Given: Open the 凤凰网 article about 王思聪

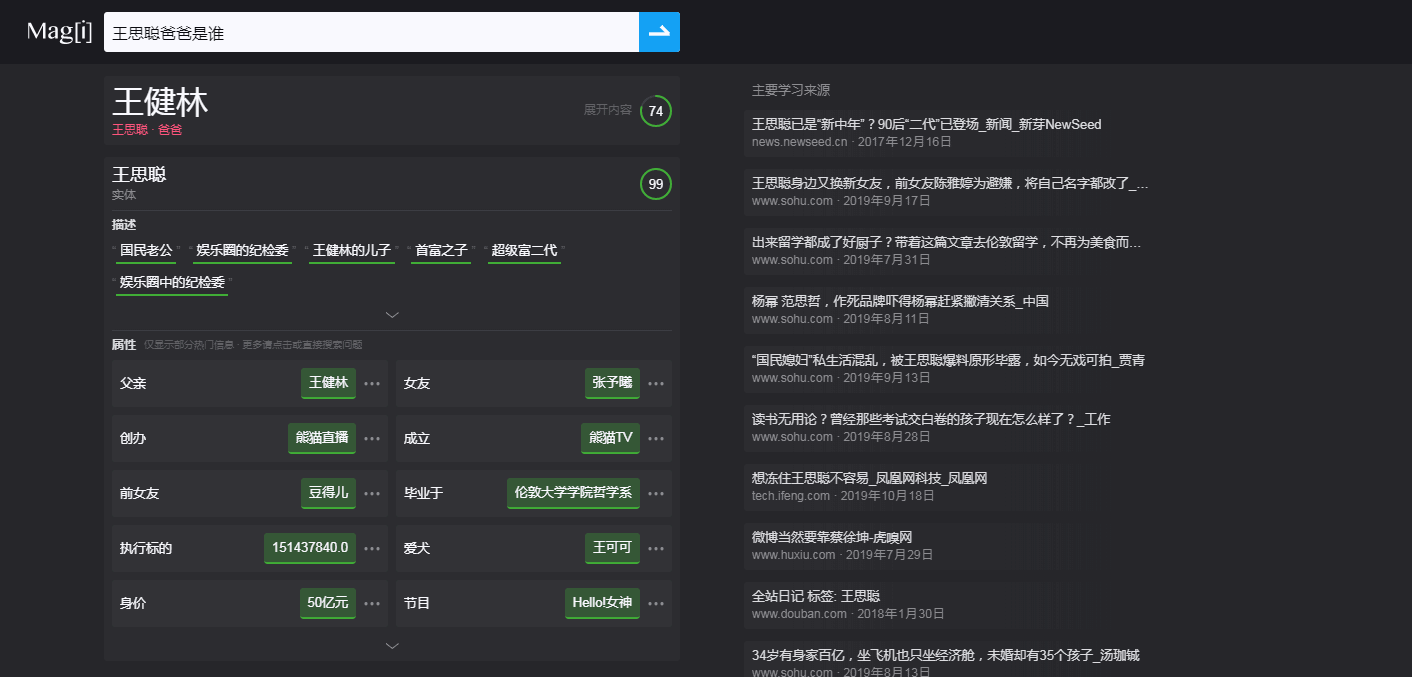Looking at the screenshot, I should tap(868, 478).
